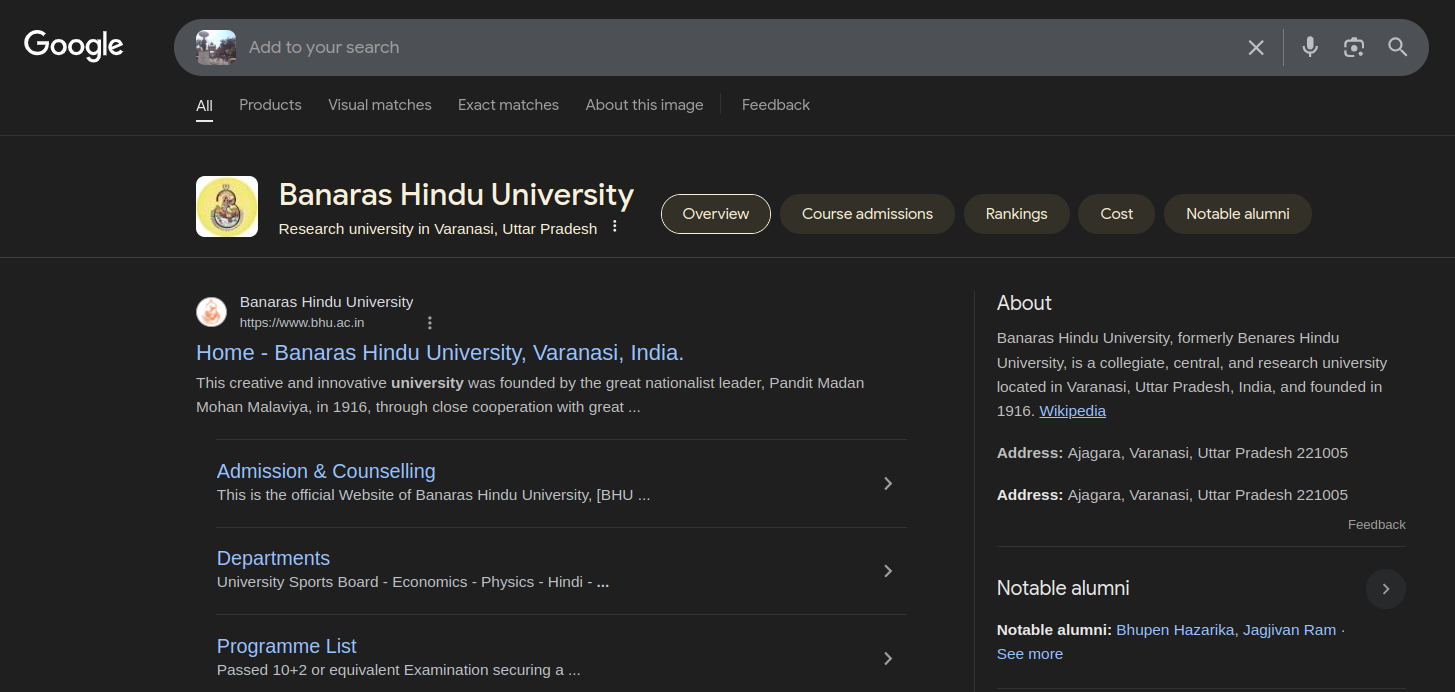Click the bhu.ac.in site favicon
Viewport: 1455px width, 692px height.
(x=211, y=312)
